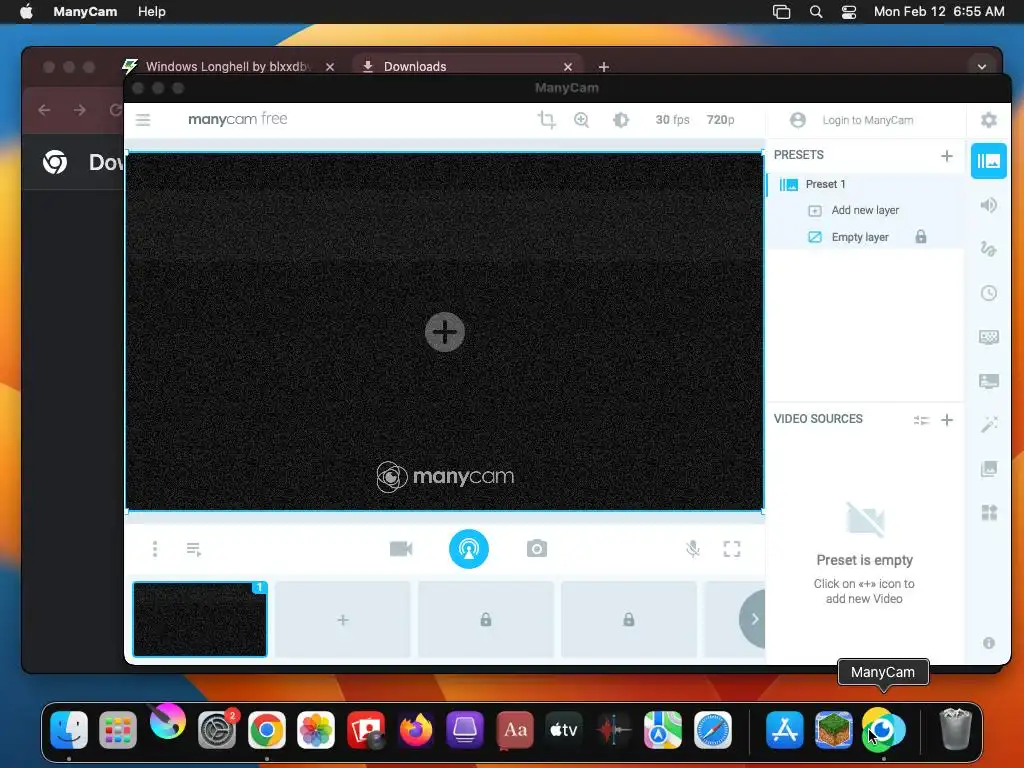This screenshot has width=1024, height=768.
Task: Click the lock icon beside Empty layer
Action: click(921, 237)
